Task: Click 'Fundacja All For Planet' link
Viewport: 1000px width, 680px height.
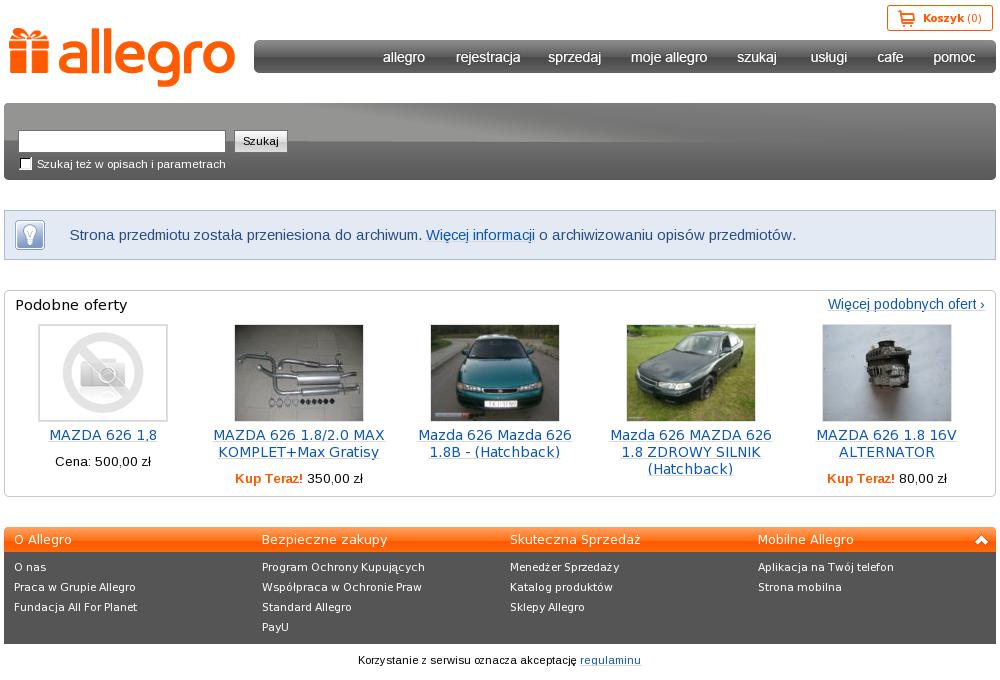Action: pyautogui.click(x=75, y=607)
